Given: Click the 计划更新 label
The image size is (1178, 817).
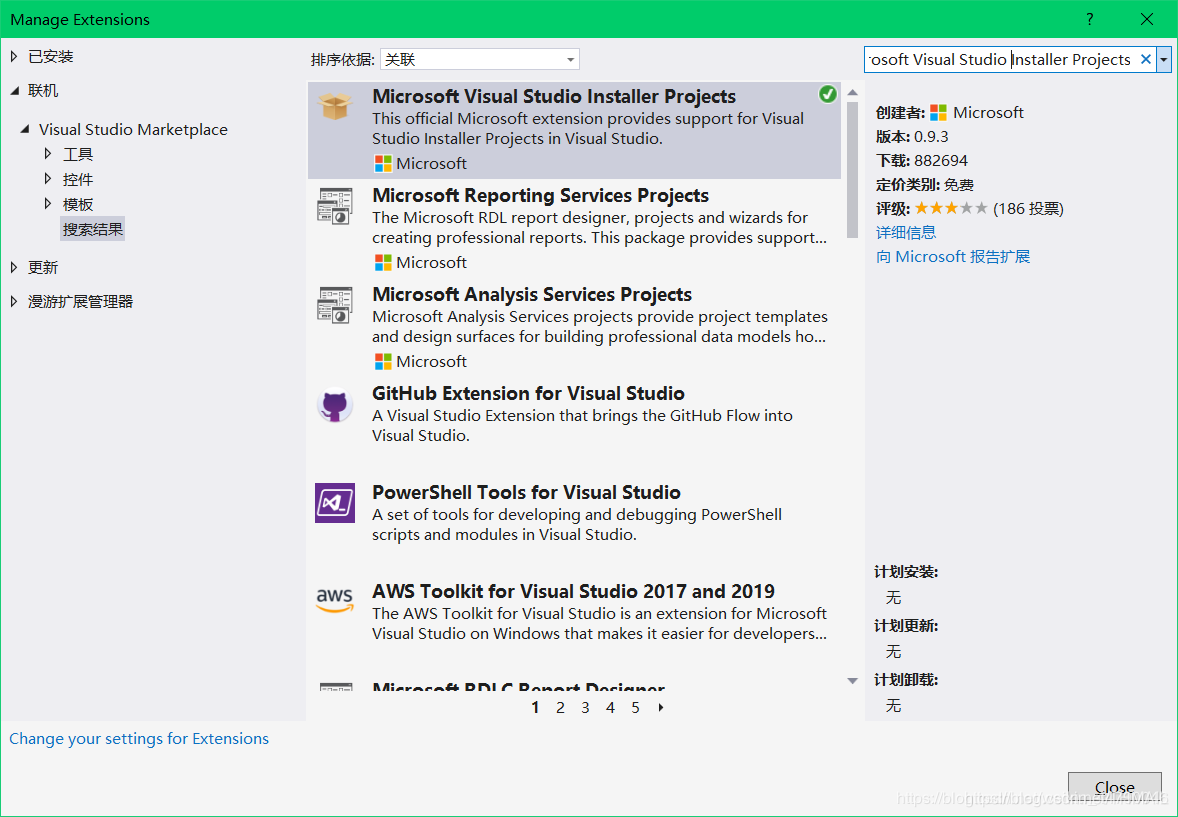Looking at the screenshot, I should [x=906, y=626].
